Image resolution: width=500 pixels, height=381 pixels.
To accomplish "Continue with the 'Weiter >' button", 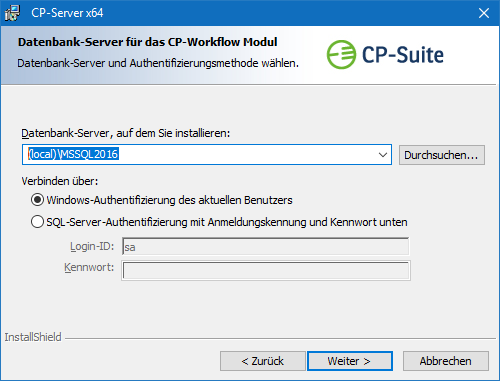I will pyautogui.click(x=349, y=361).
